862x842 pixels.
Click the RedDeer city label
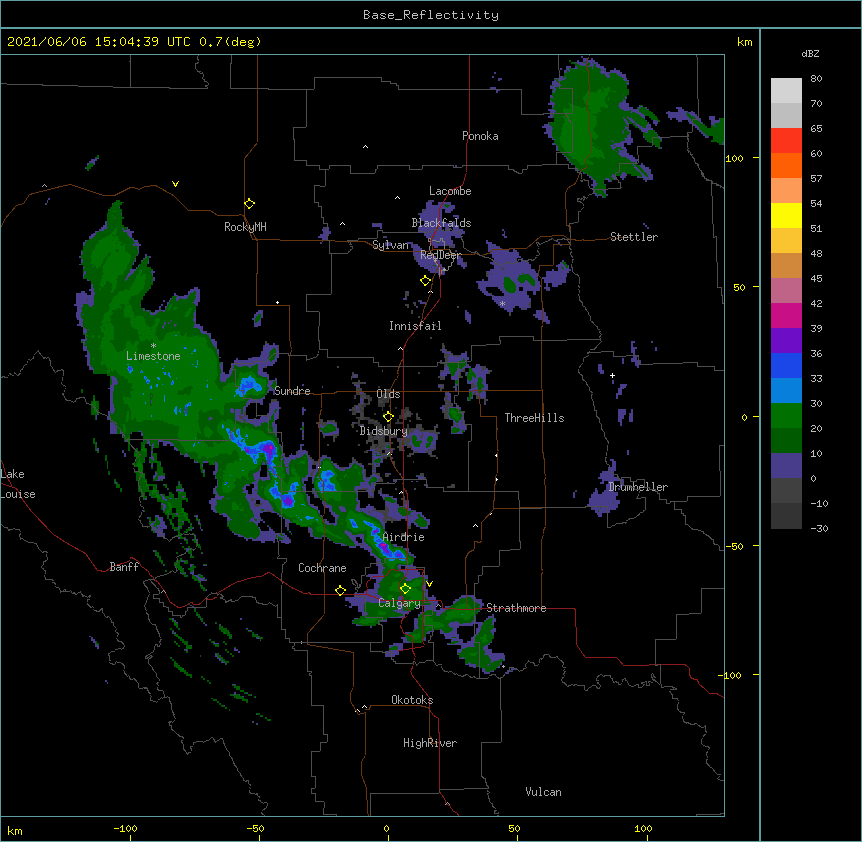pyautogui.click(x=440, y=255)
